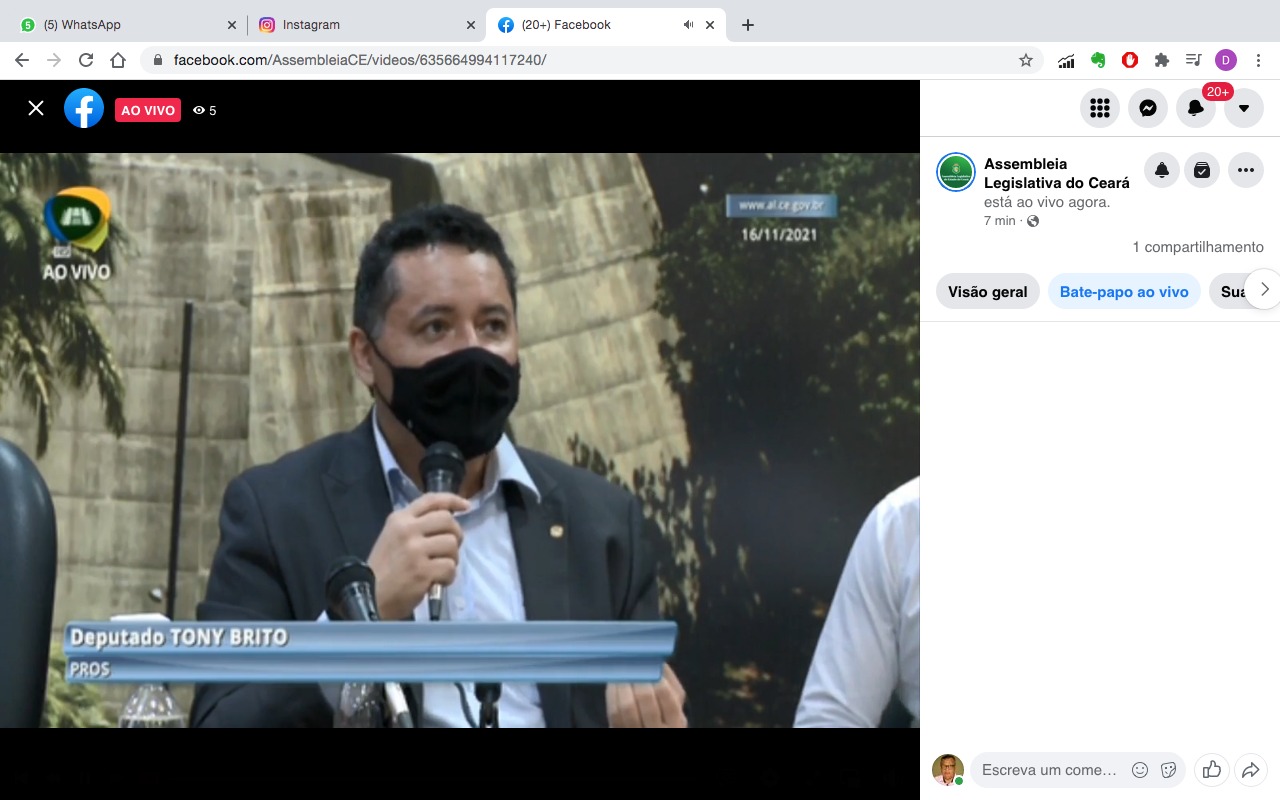The image size is (1280, 800).
Task: Bookmark this page with the star icon
Action: [1026, 60]
